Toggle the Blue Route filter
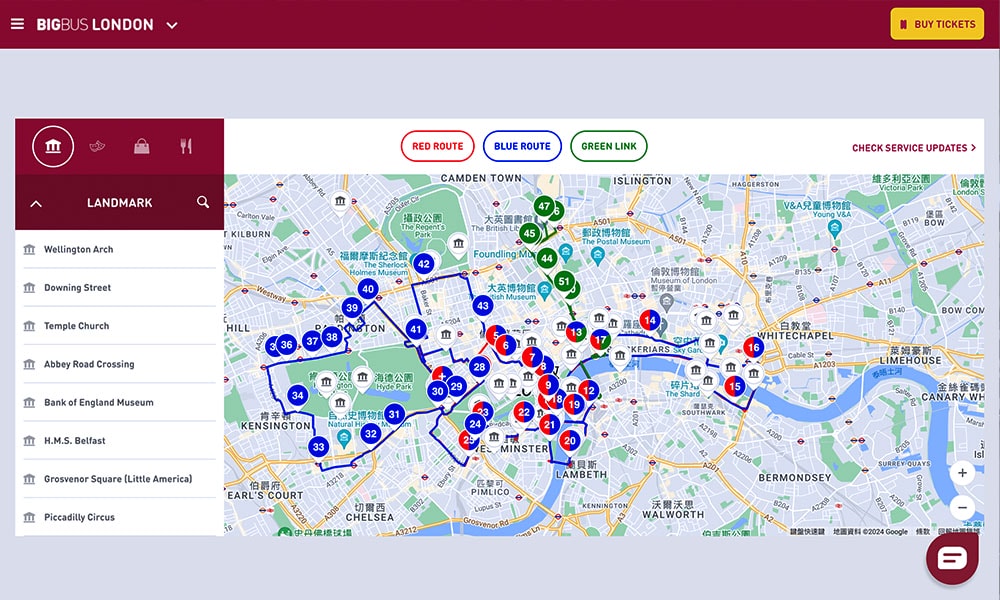This screenshot has width=1000, height=600. [522, 146]
